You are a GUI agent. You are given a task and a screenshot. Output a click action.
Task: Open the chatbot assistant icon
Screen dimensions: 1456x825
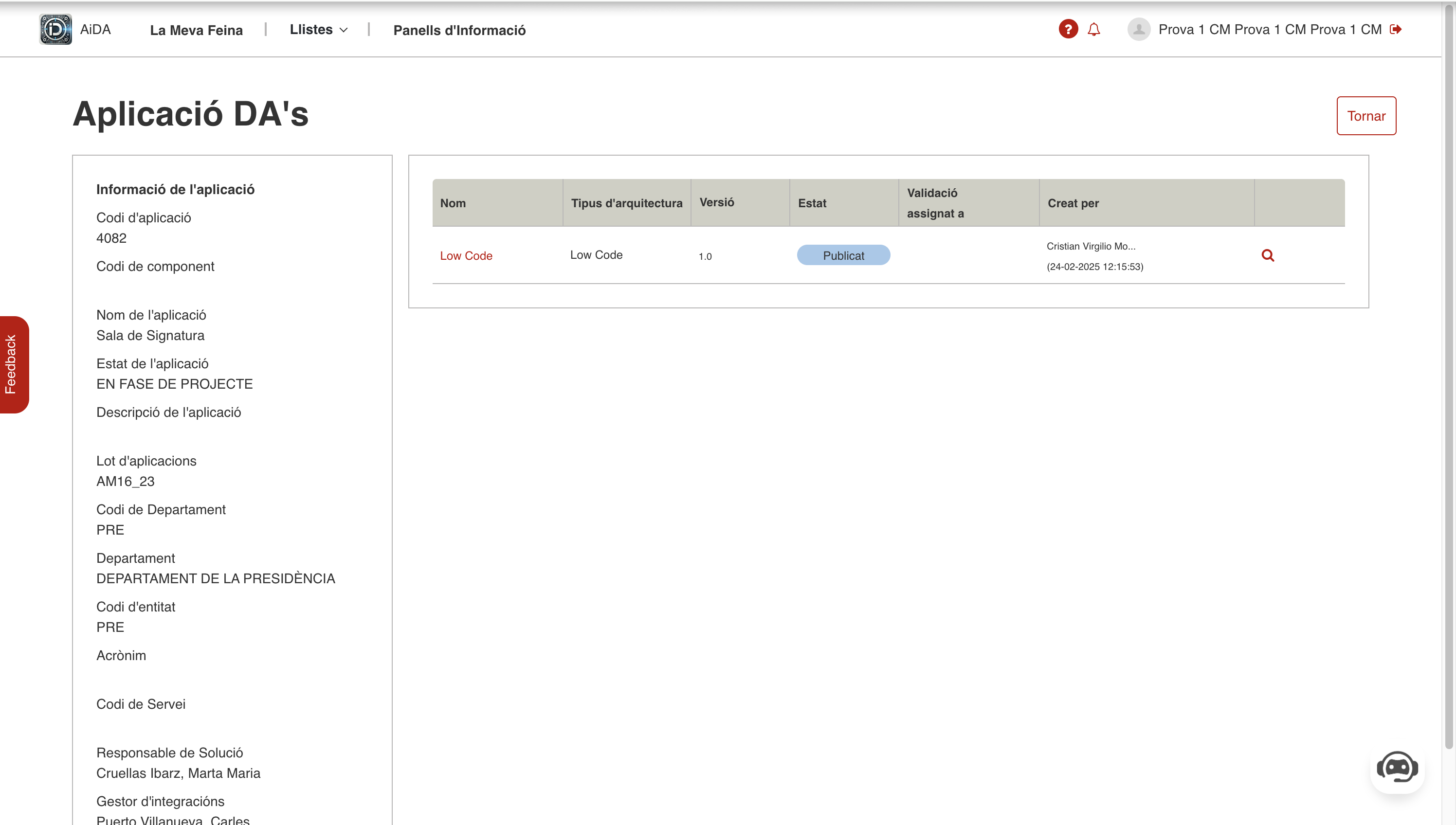1397,768
